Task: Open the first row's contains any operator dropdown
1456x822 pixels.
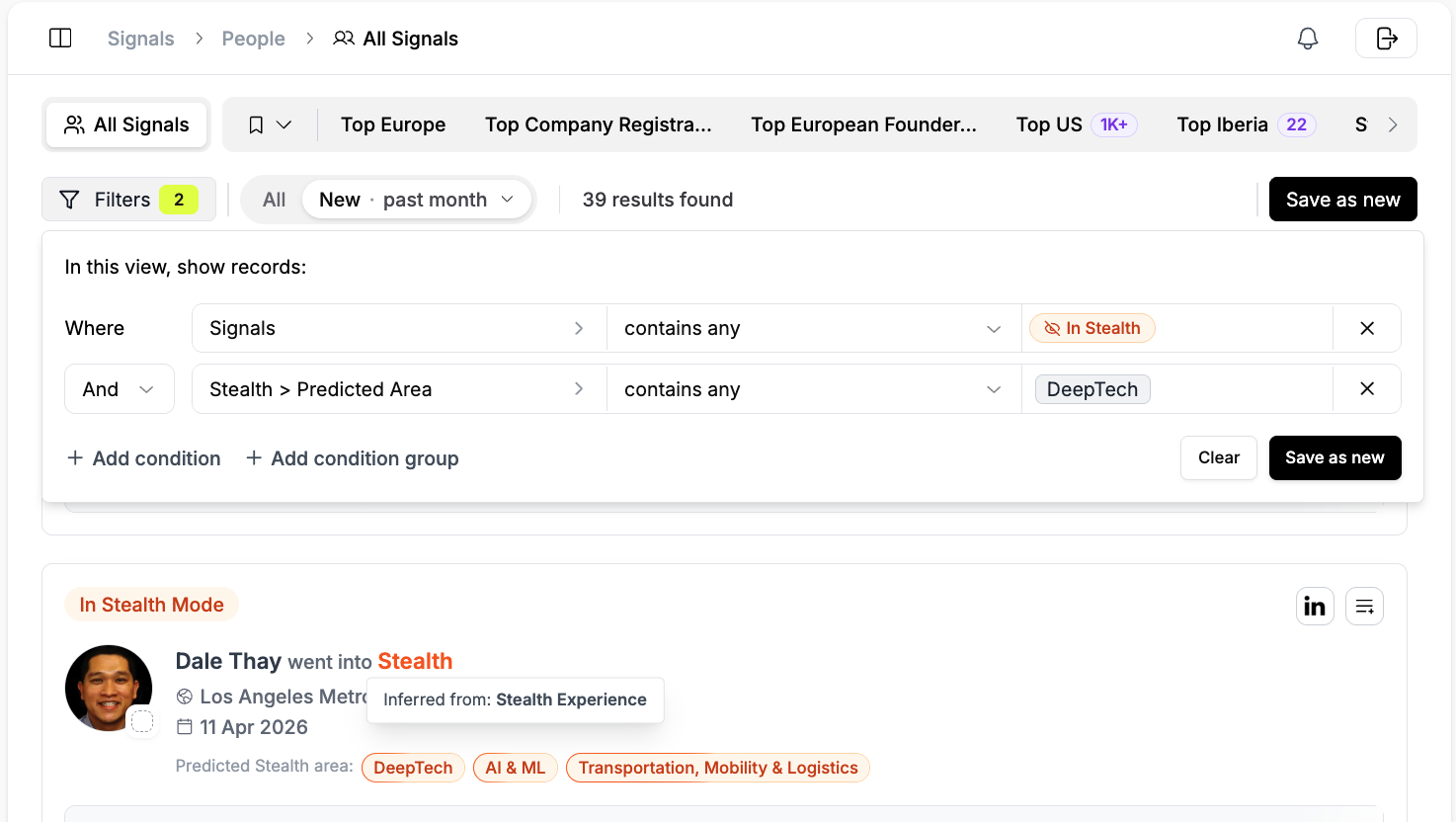Action: coord(814,328)
